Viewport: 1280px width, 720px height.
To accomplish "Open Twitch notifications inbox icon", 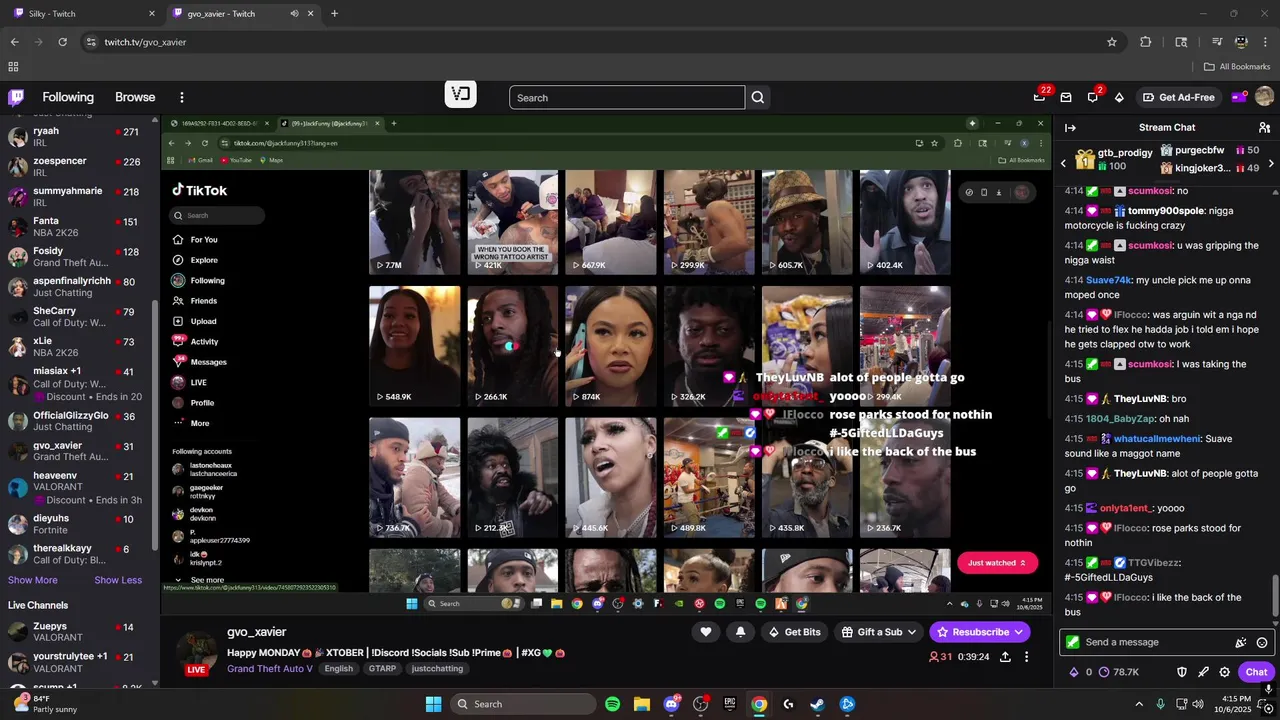I will pos(1066,97).
